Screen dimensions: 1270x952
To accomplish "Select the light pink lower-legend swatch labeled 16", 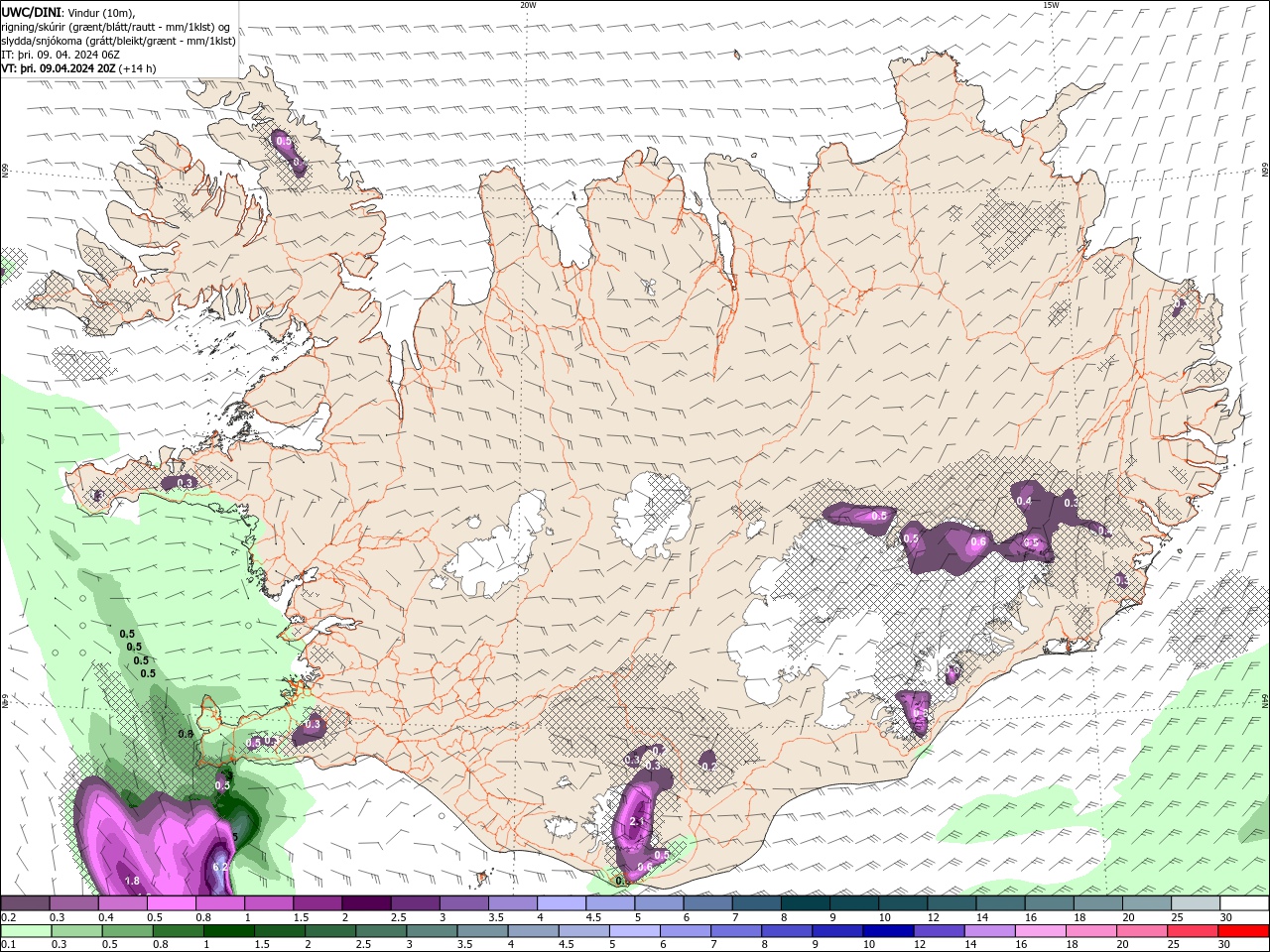I will point(1041,931).
